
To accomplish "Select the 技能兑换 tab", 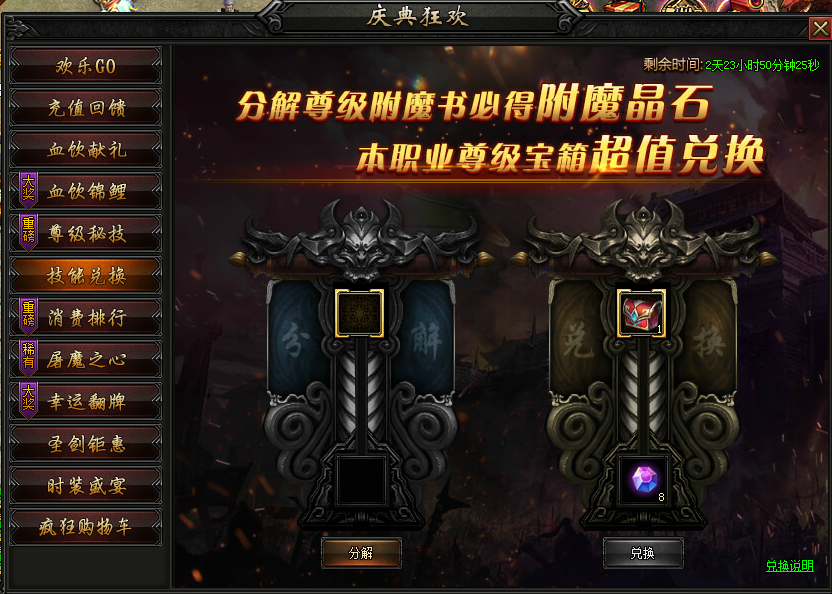I will pyautogui.click(x=85, y=276).
